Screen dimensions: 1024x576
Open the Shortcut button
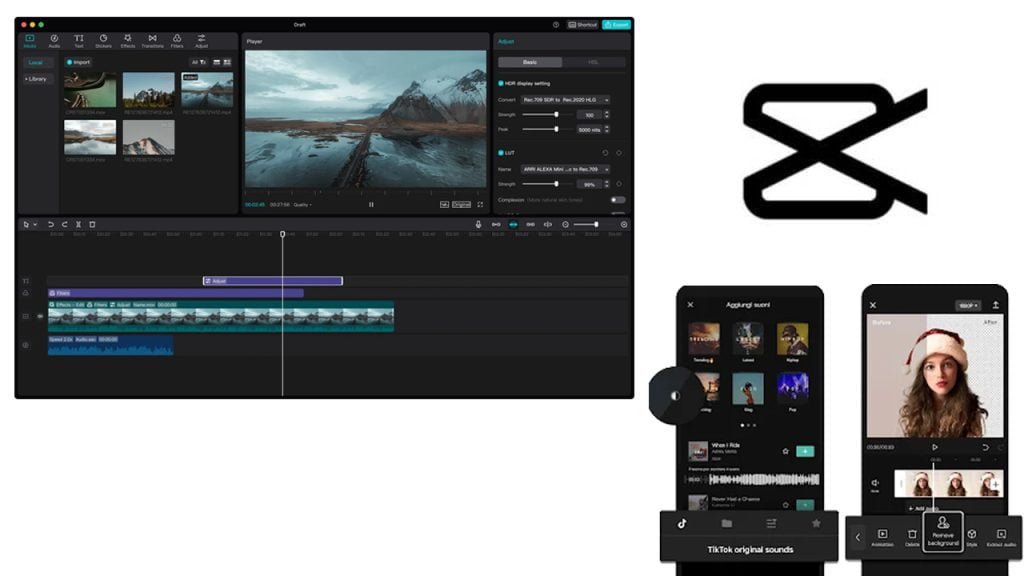tap(583, 25)
